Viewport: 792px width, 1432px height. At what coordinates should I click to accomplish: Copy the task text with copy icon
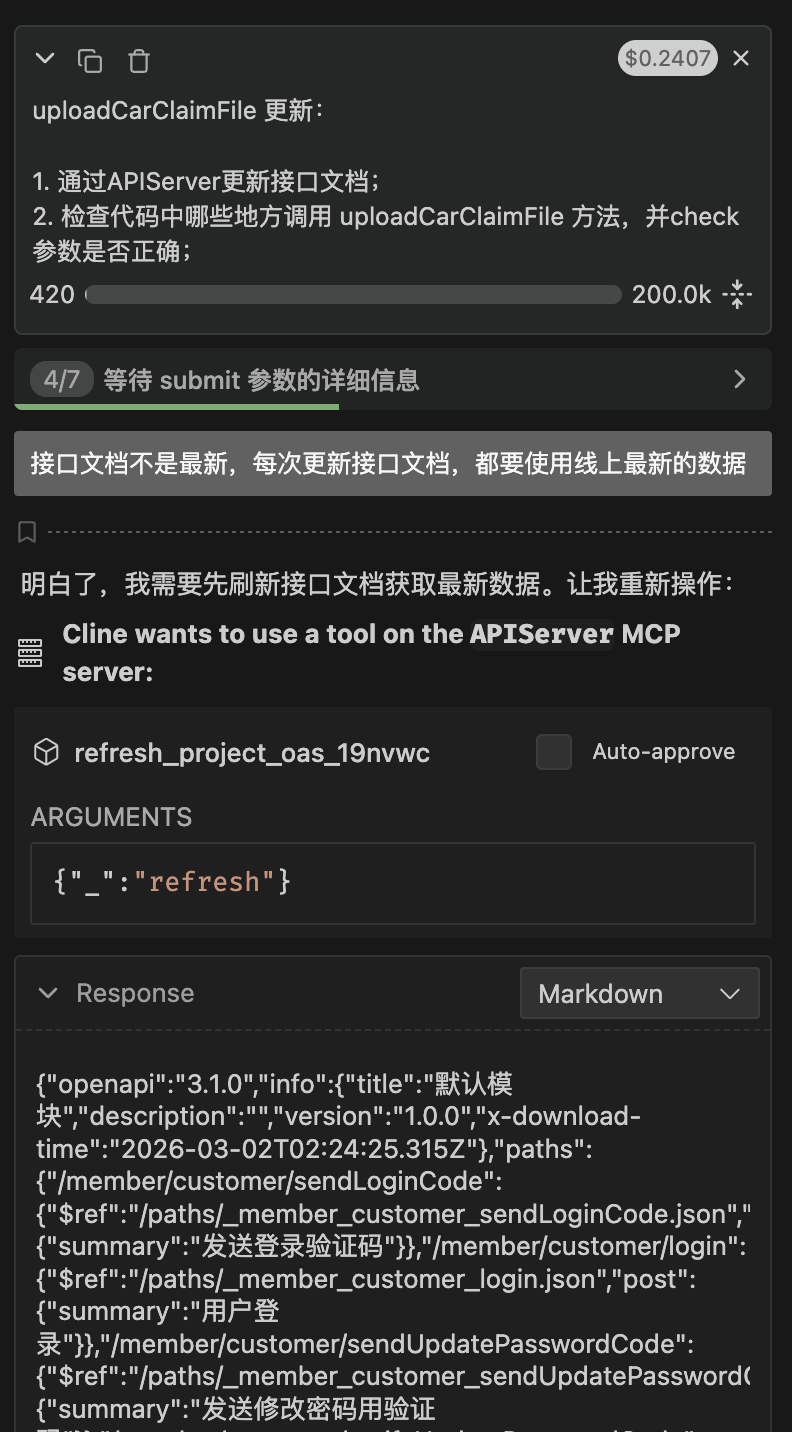click(x=90, y=60)
